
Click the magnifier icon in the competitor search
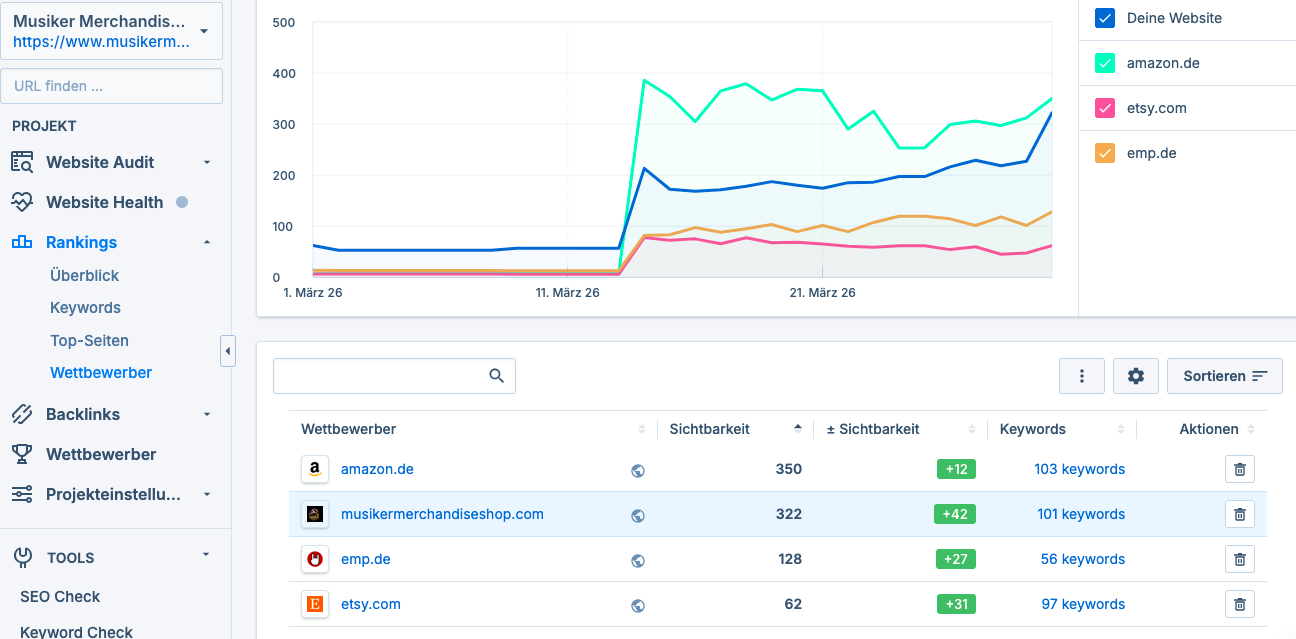pyautogui.click(x=496, y=375)
